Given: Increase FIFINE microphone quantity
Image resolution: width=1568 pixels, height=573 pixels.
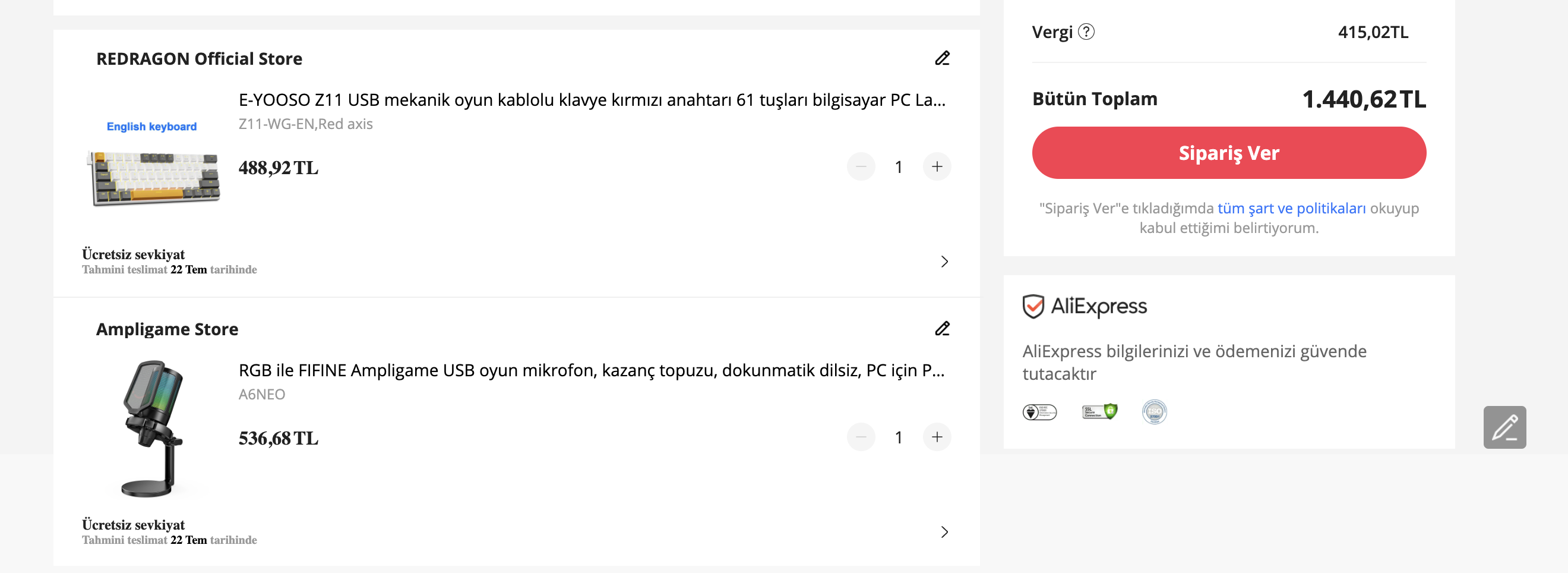Looking at the screenshot, I should (x=937, y=437).
